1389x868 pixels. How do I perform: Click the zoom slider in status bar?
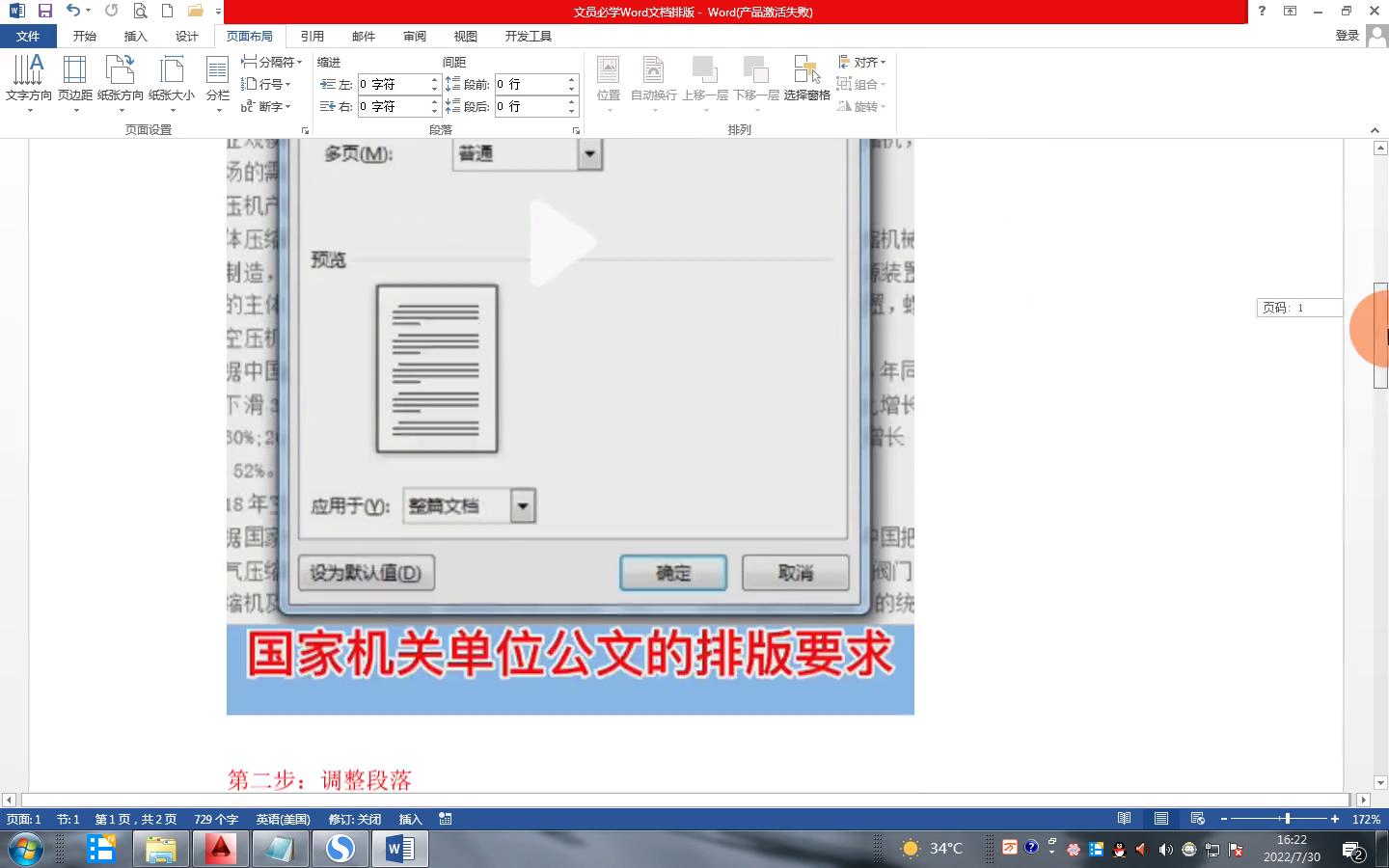(x=1279, y=819)
